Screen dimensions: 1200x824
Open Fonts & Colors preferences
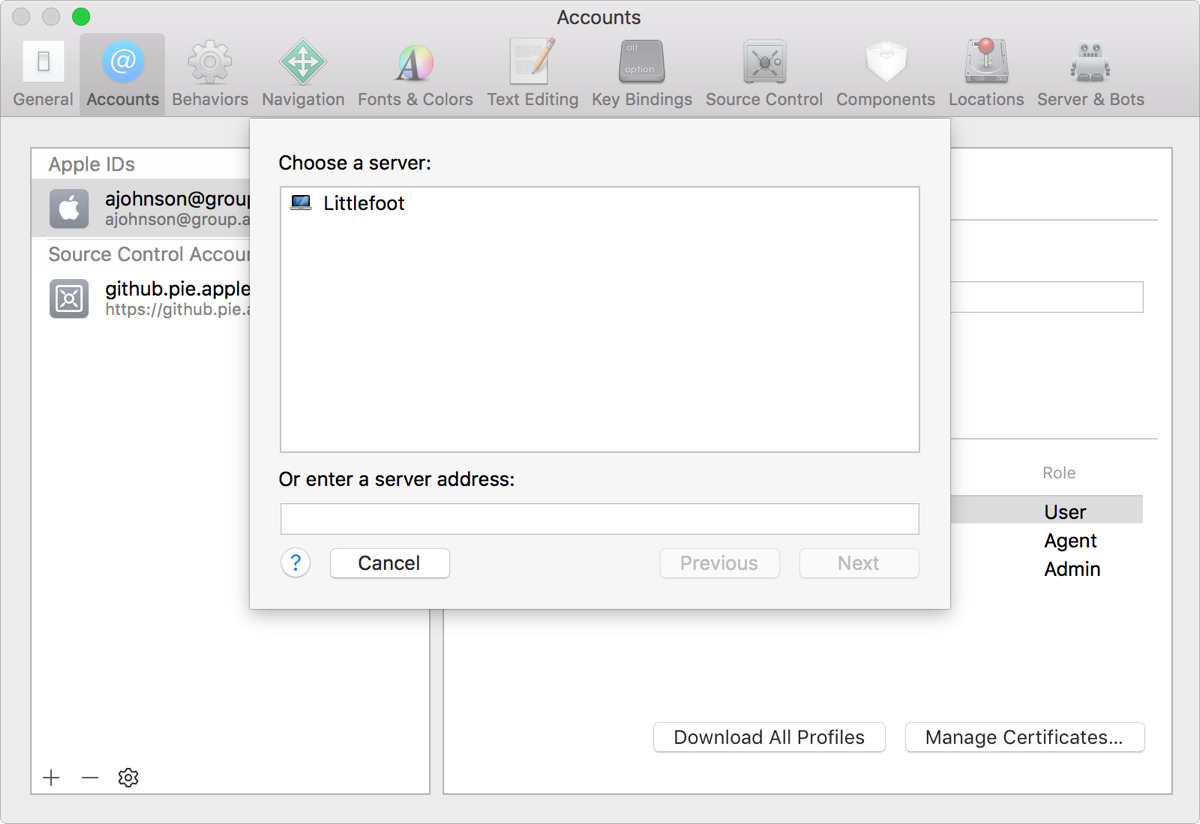coord(415,75)
